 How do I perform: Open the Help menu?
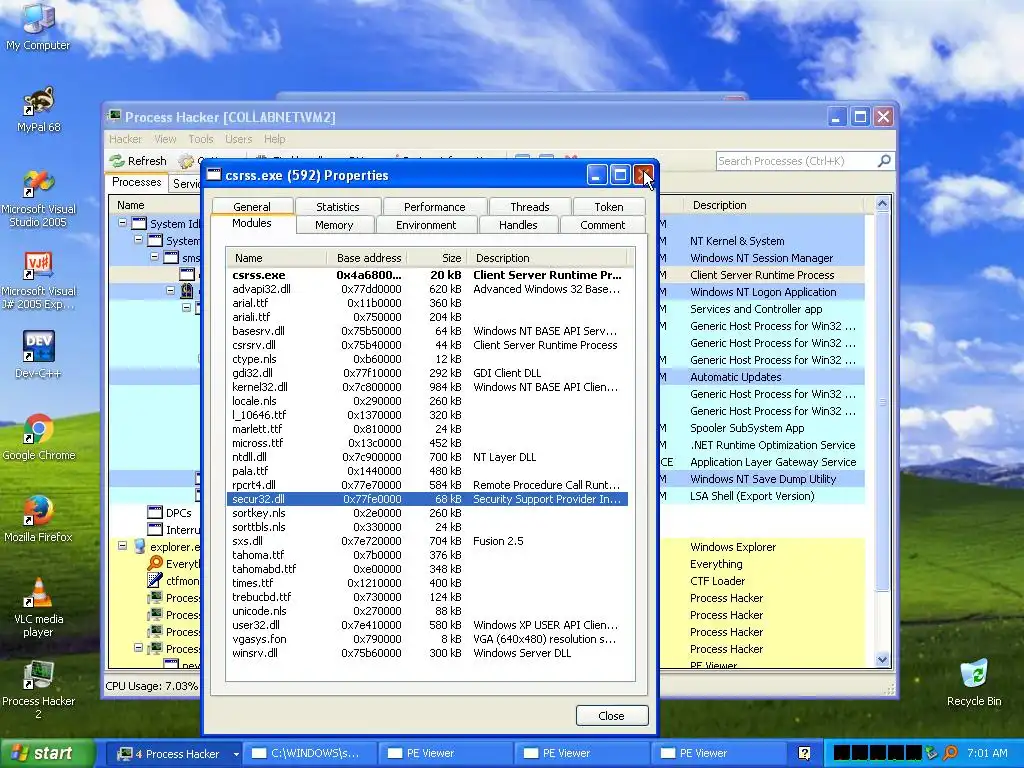(274, 139)
